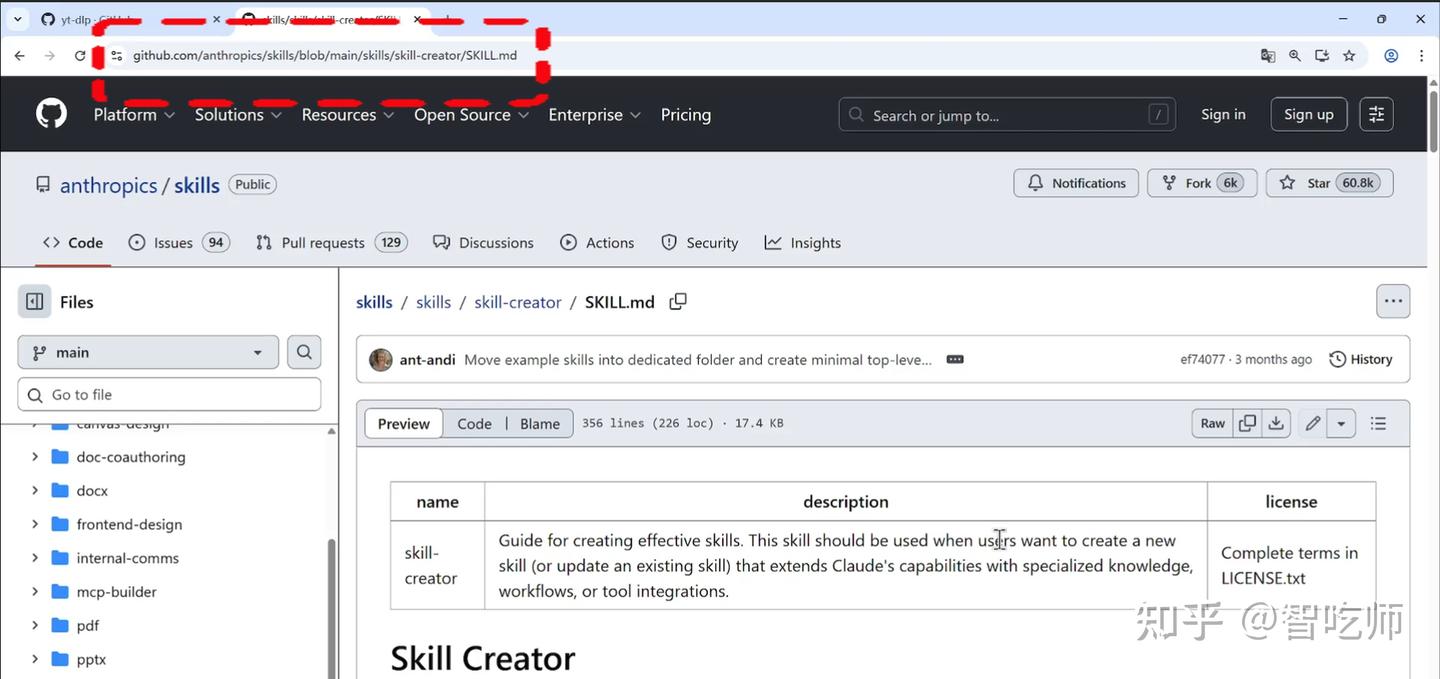Click the Search or jump to field

1007,115
